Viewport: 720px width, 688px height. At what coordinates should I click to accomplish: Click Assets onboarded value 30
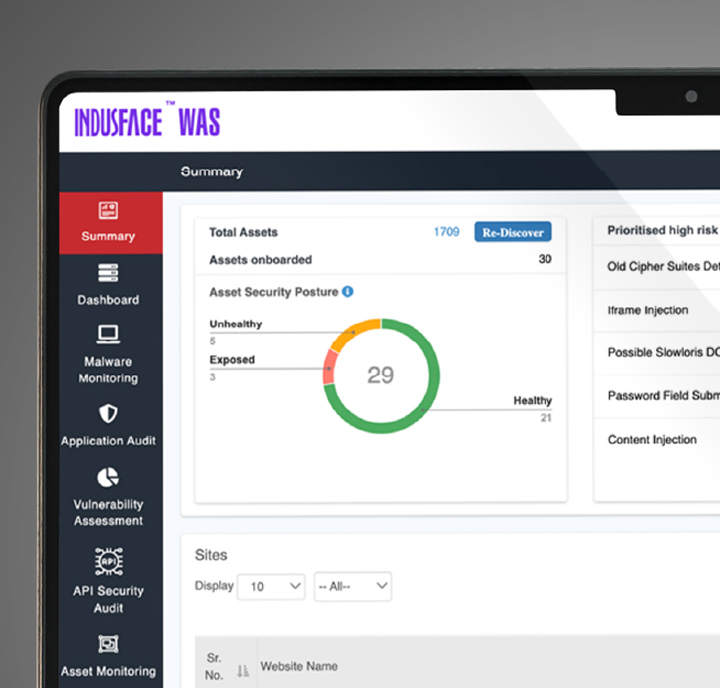click(545, 259)
